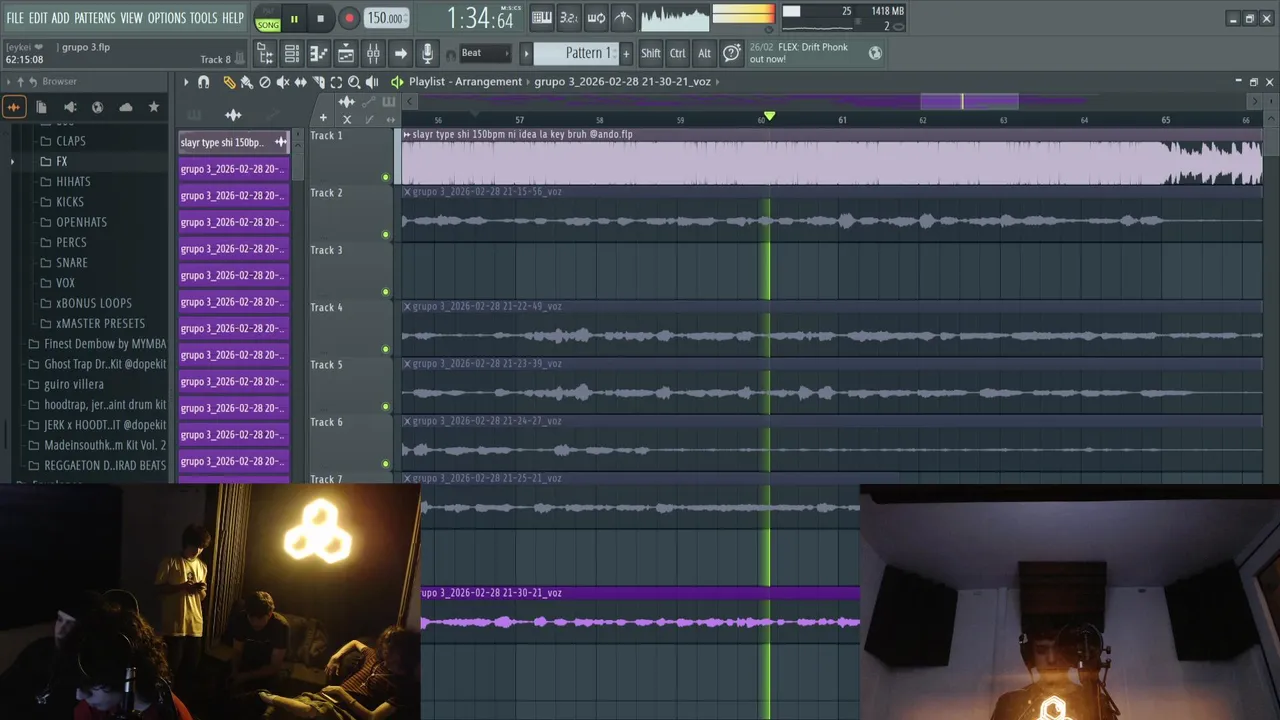The image size is (1280, 720).
Task: Toggle the Song/Pattern mode switch
Action: [x=268, y=18]
